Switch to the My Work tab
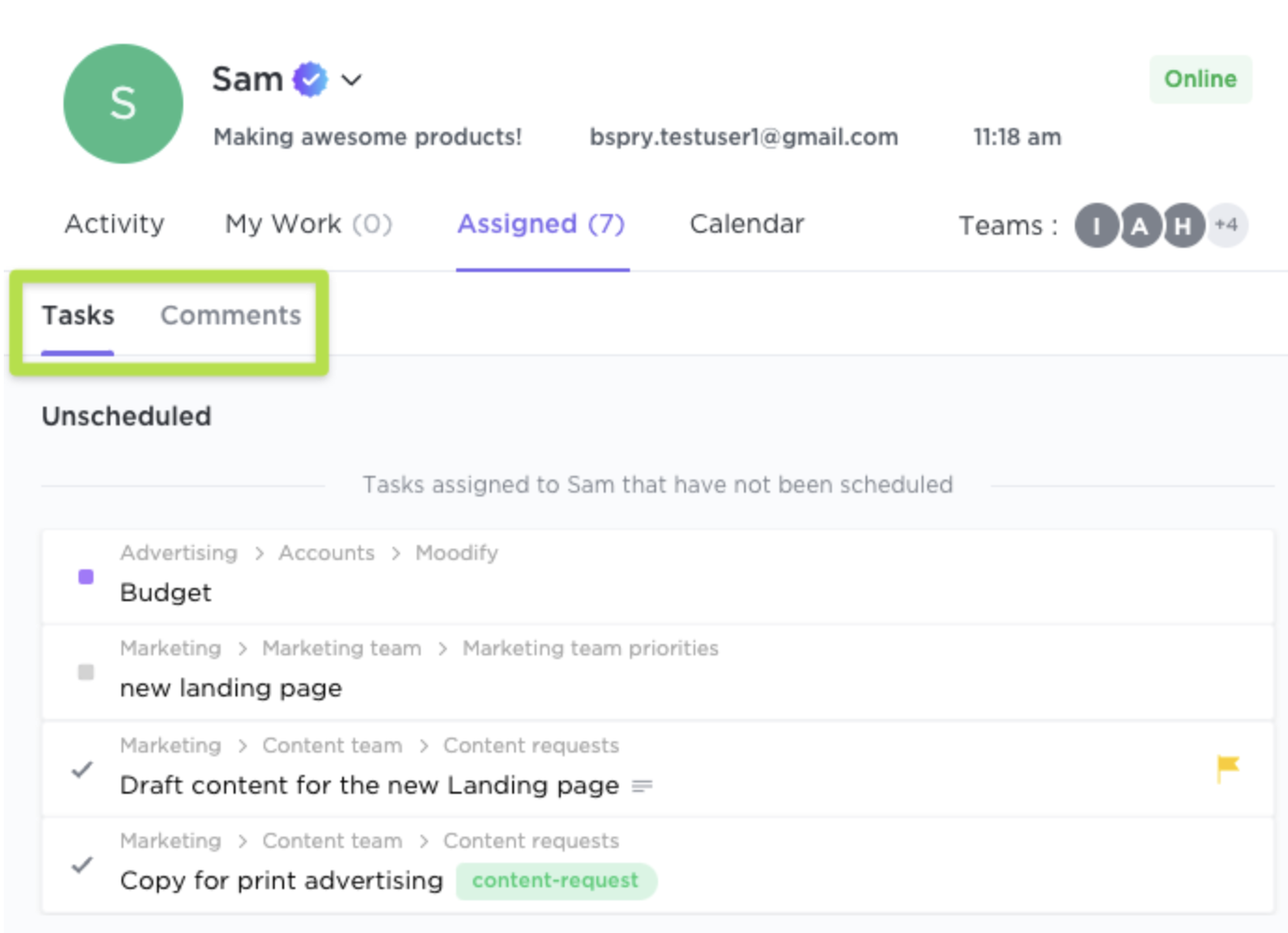1288x933 pixels. (308, 224)
